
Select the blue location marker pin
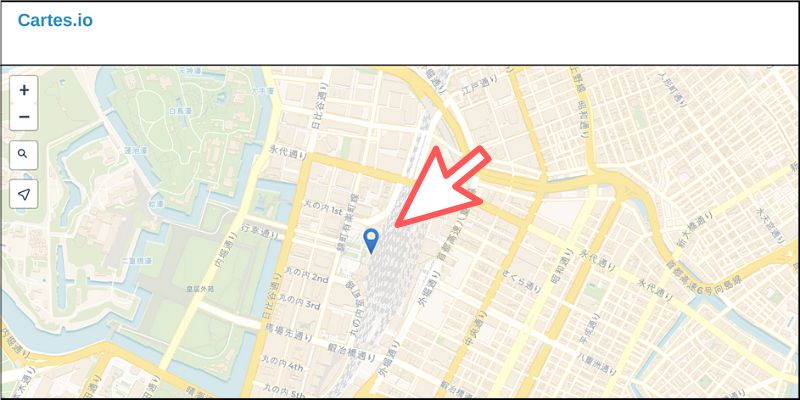[371, 241]
